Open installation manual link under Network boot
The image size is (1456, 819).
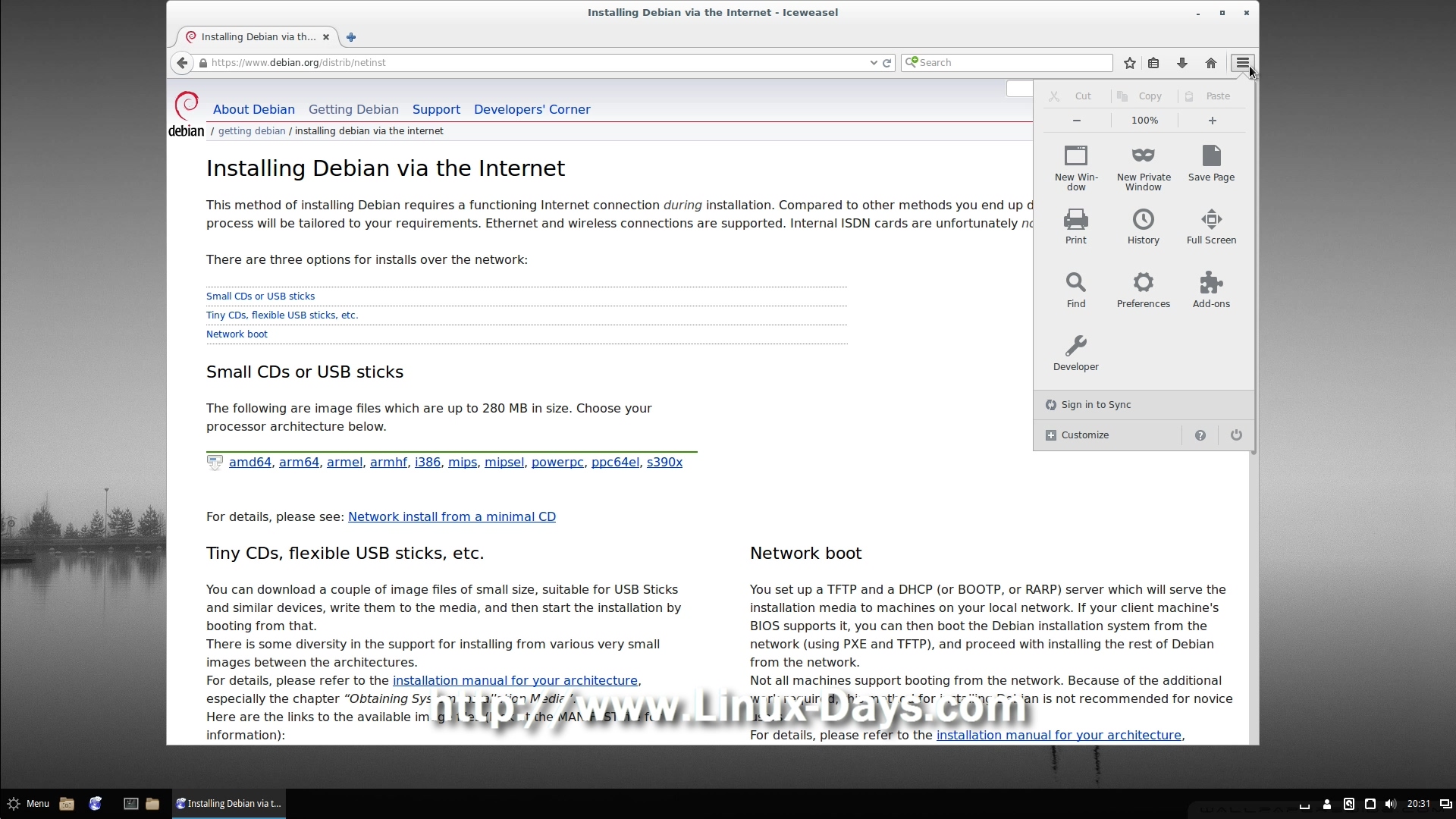(1059, 736)
